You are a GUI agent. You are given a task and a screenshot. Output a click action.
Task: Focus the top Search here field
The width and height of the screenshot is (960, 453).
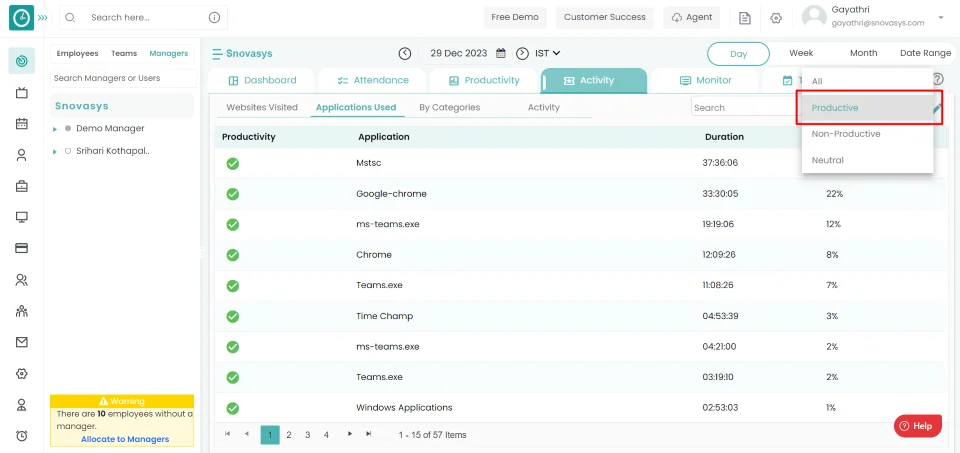(143, 18)
